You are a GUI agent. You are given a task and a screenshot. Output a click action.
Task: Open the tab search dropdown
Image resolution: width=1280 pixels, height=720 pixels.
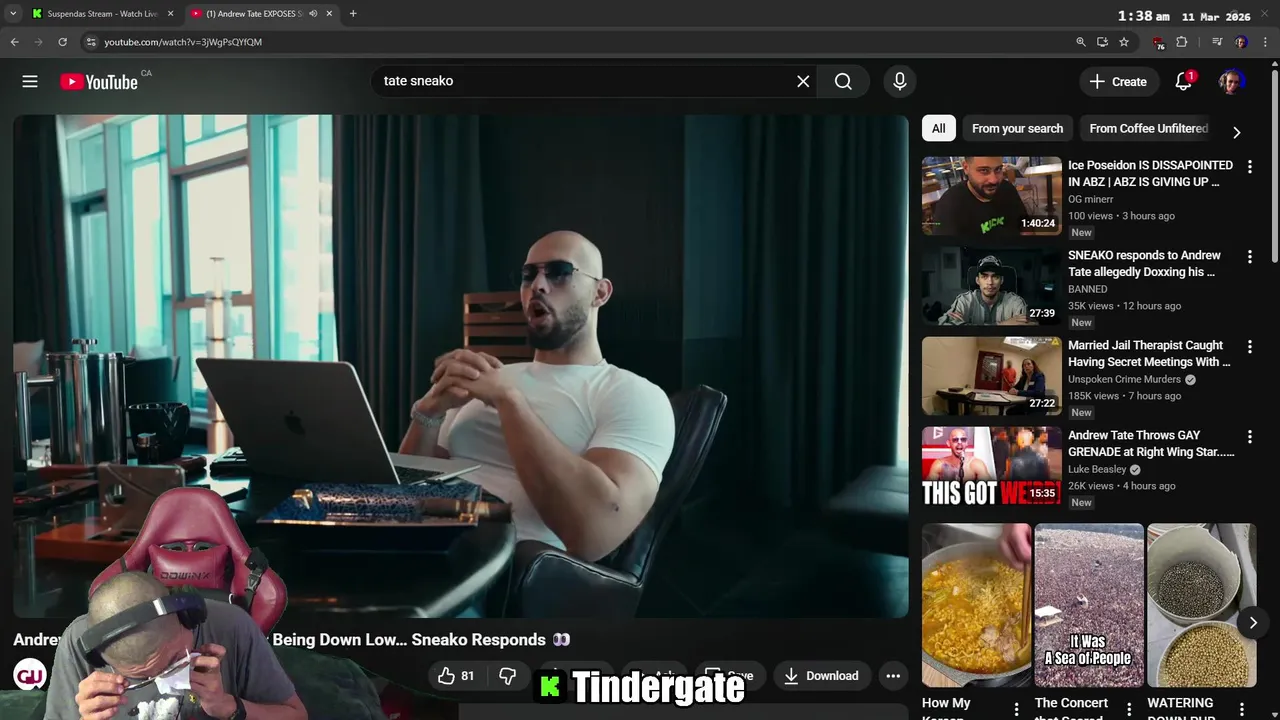click(13, 14)
